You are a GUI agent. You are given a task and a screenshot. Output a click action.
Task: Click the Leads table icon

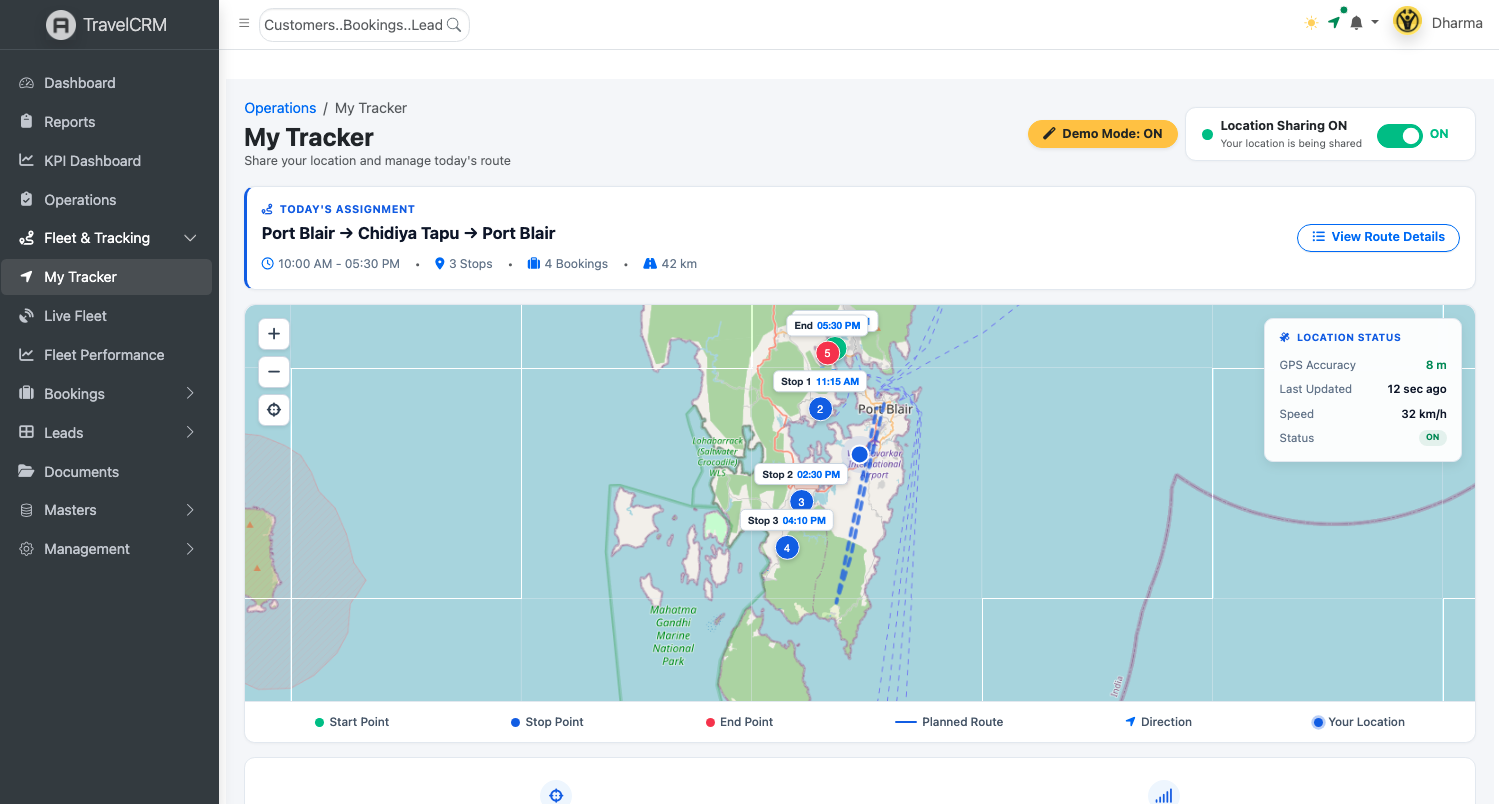click(27, 433)
